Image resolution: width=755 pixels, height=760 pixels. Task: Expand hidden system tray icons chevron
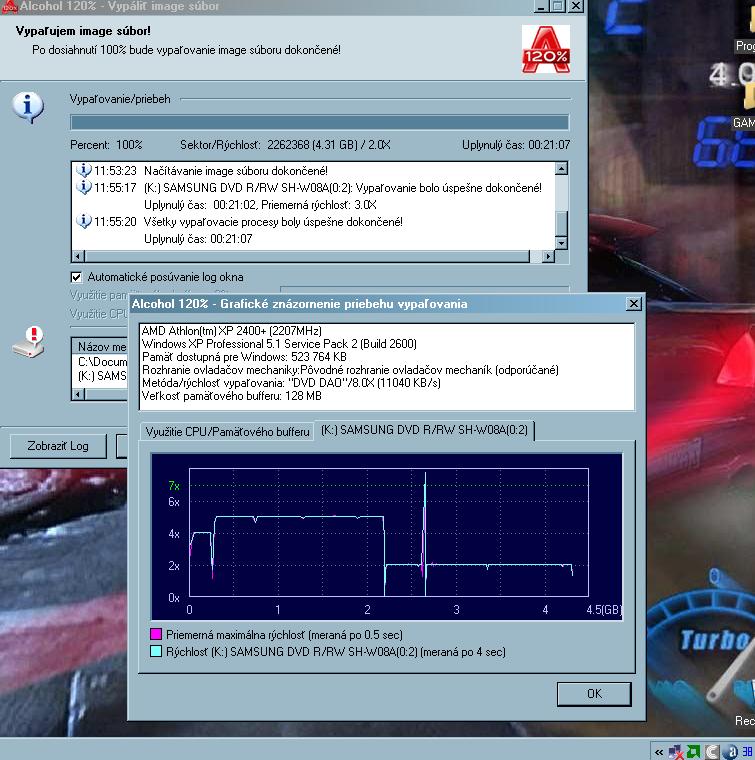(x=658, y=751)
